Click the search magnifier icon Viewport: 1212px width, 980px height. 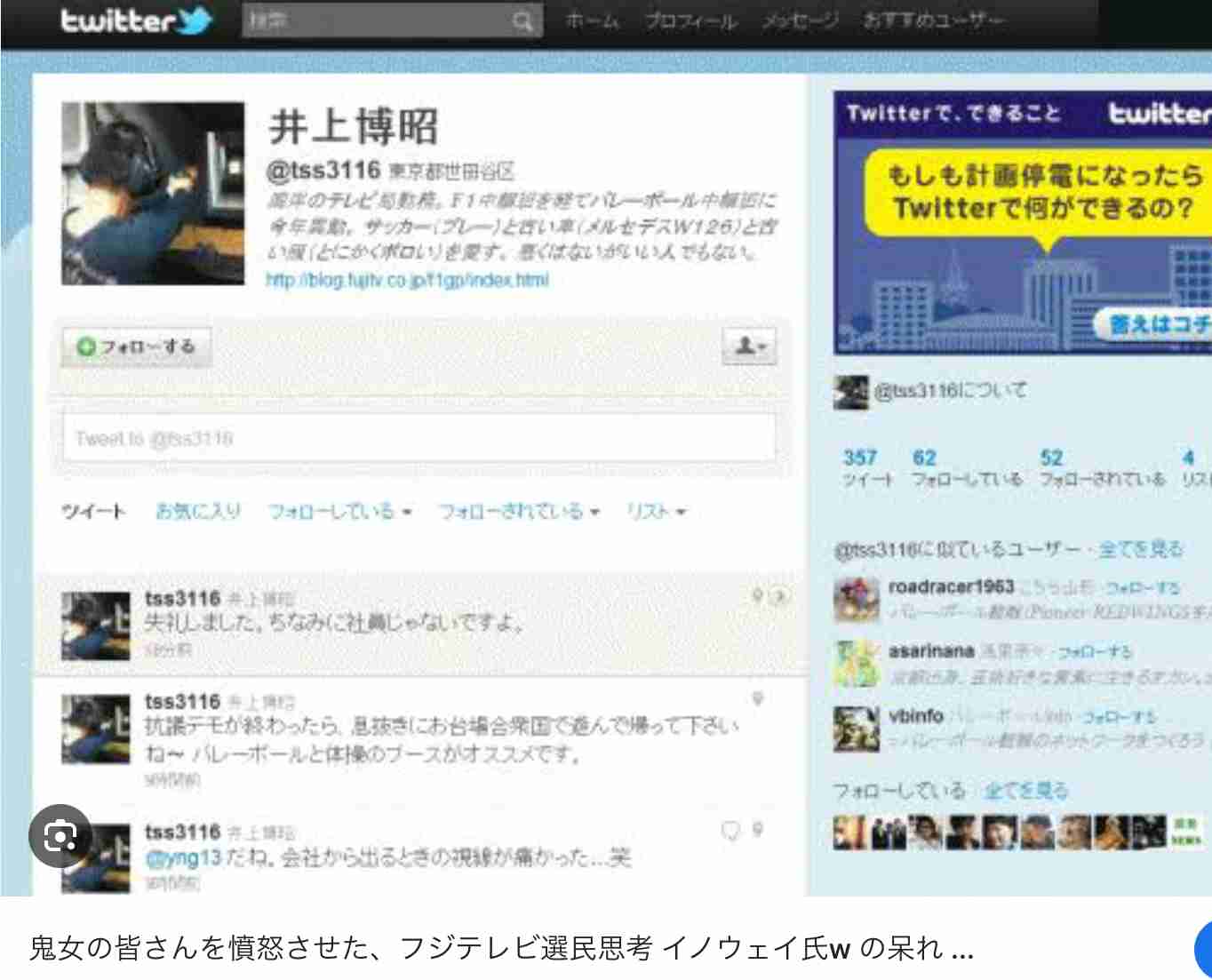click(x=523, y=20)
